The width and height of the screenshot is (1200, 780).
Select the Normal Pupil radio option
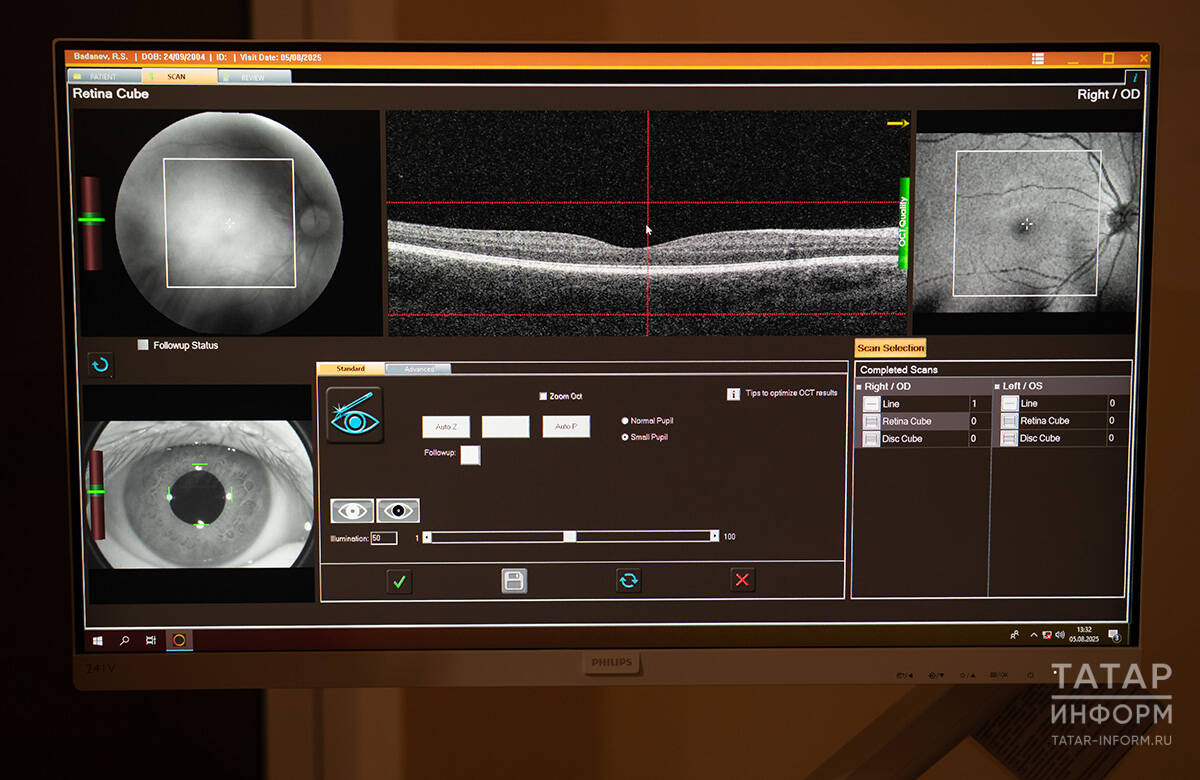[x=626, y=421]
